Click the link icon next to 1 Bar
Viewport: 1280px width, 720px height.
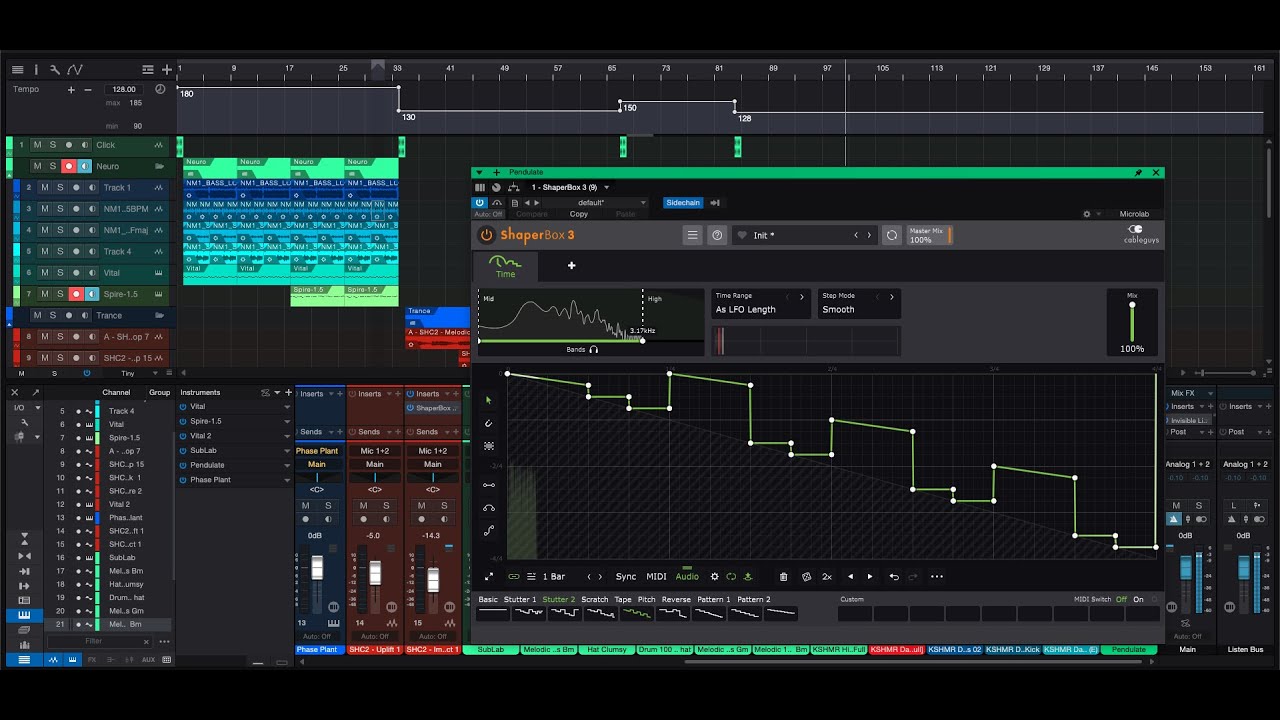[x=514, y=576]
